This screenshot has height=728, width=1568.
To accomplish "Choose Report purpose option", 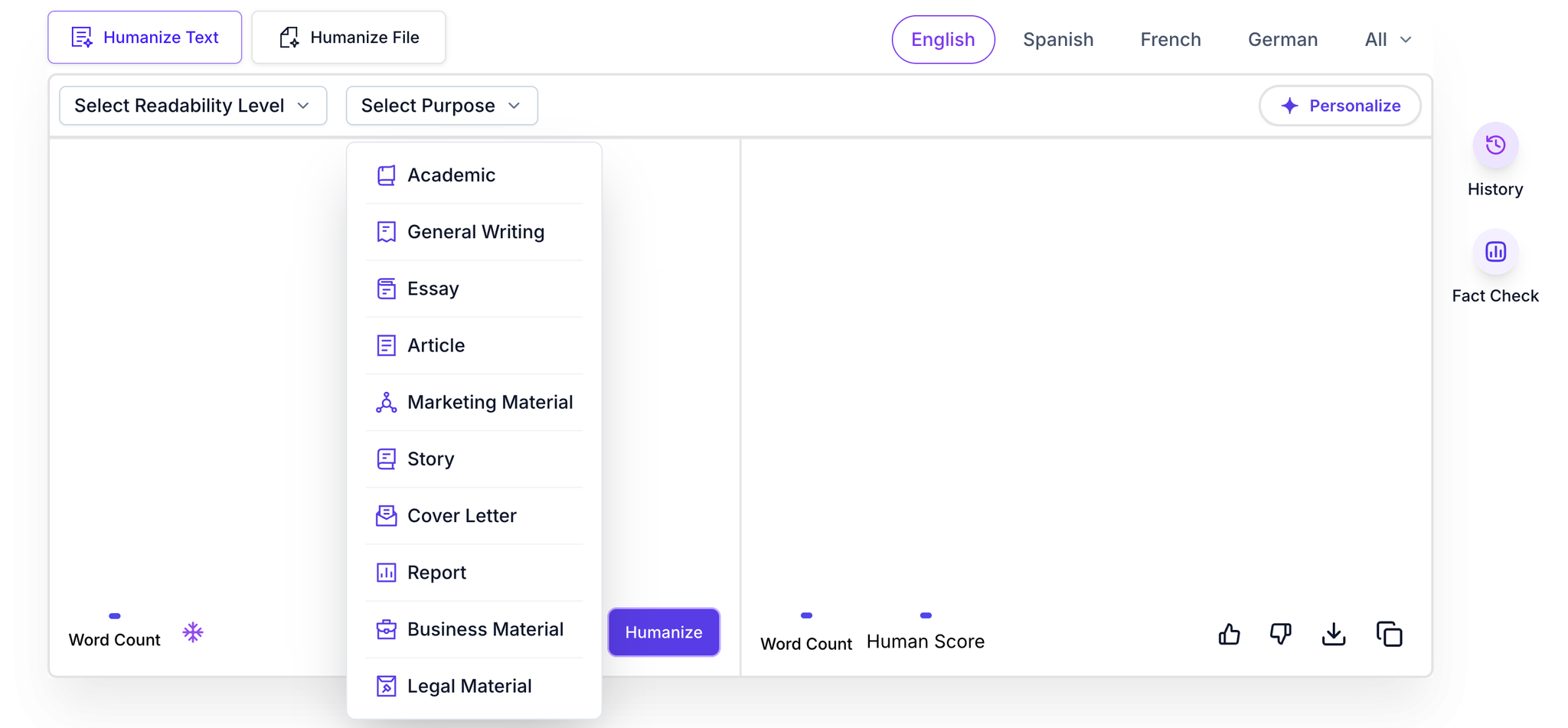I will pos(474,573).
